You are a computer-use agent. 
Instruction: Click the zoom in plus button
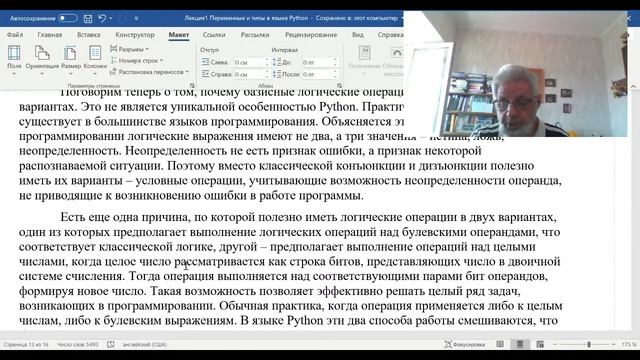pyautogui.click(x=613, y=344)
